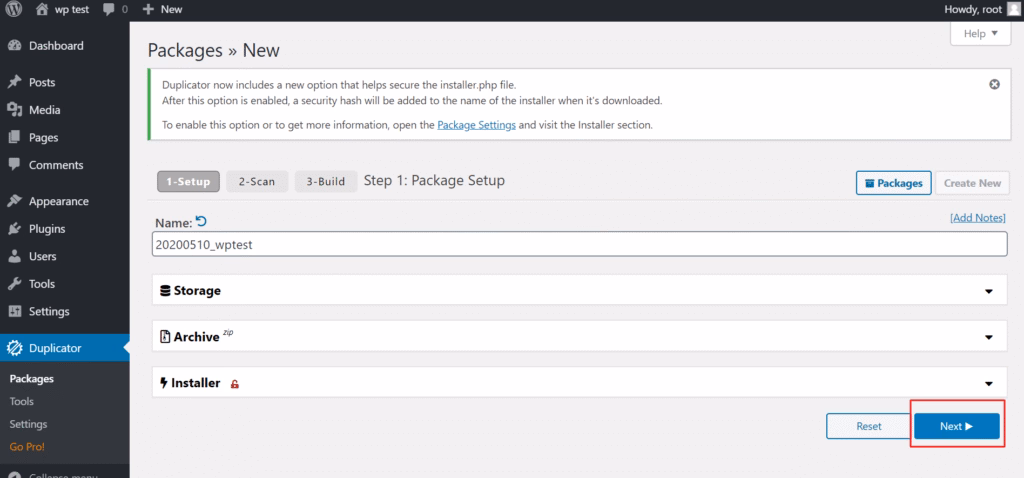Click the Users person icon
The height and width of the screenshot is (478, 1024).
pyautogui.click(x=14, y=256)
